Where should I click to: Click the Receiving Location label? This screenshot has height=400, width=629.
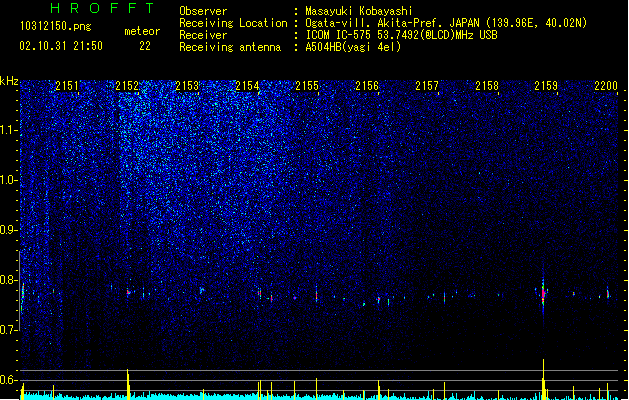coord(233,23)
